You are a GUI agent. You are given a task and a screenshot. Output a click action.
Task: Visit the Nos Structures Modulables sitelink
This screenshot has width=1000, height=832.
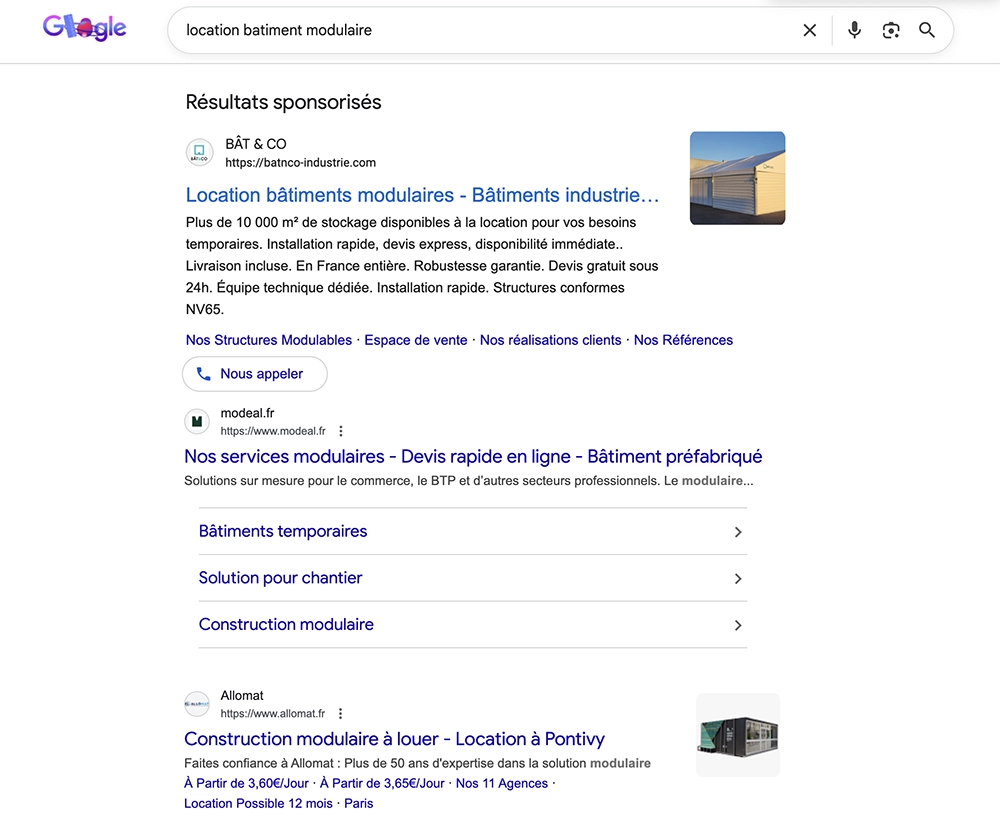[268, 340]
